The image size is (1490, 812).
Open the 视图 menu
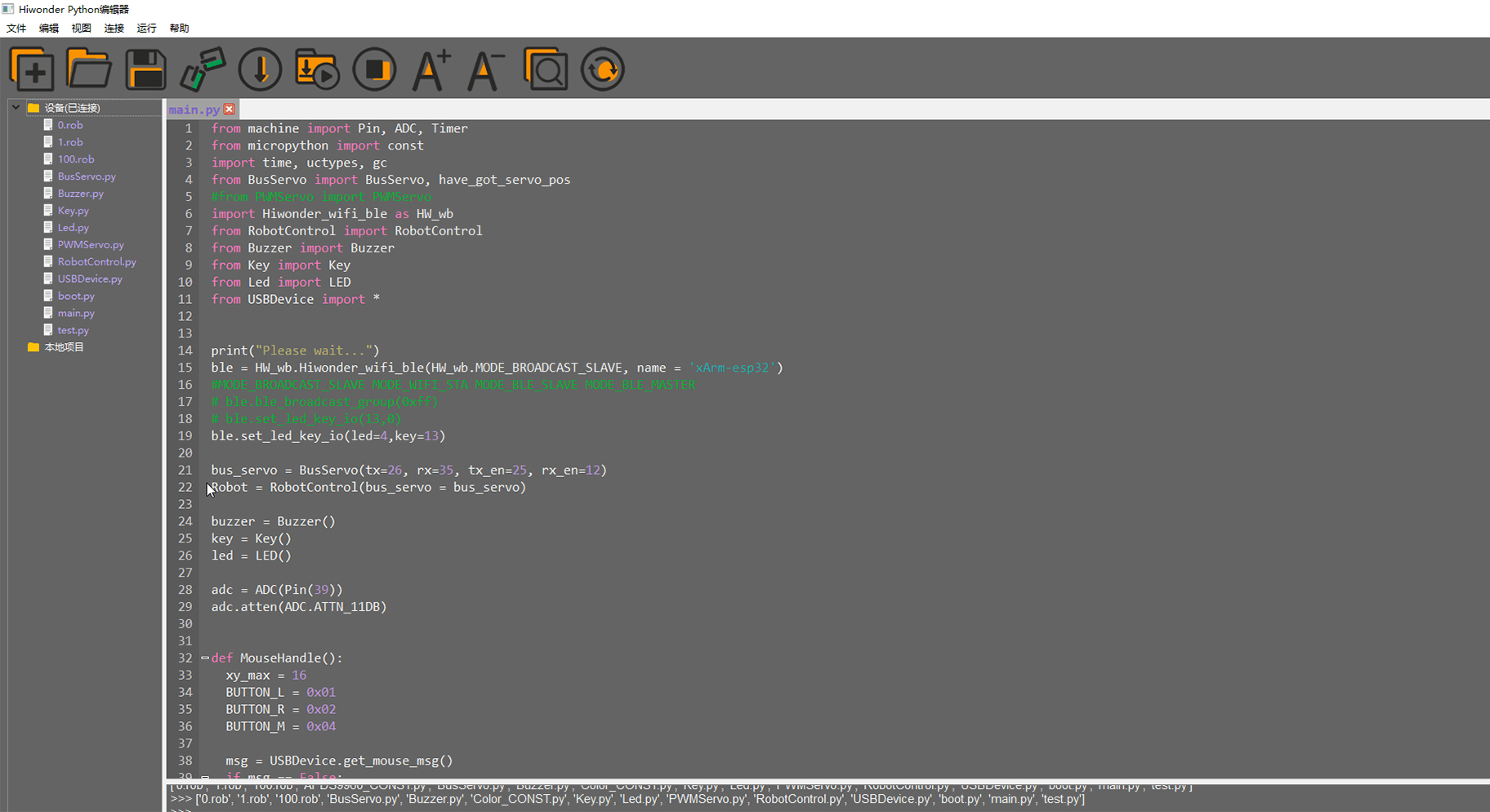[82, 28]
